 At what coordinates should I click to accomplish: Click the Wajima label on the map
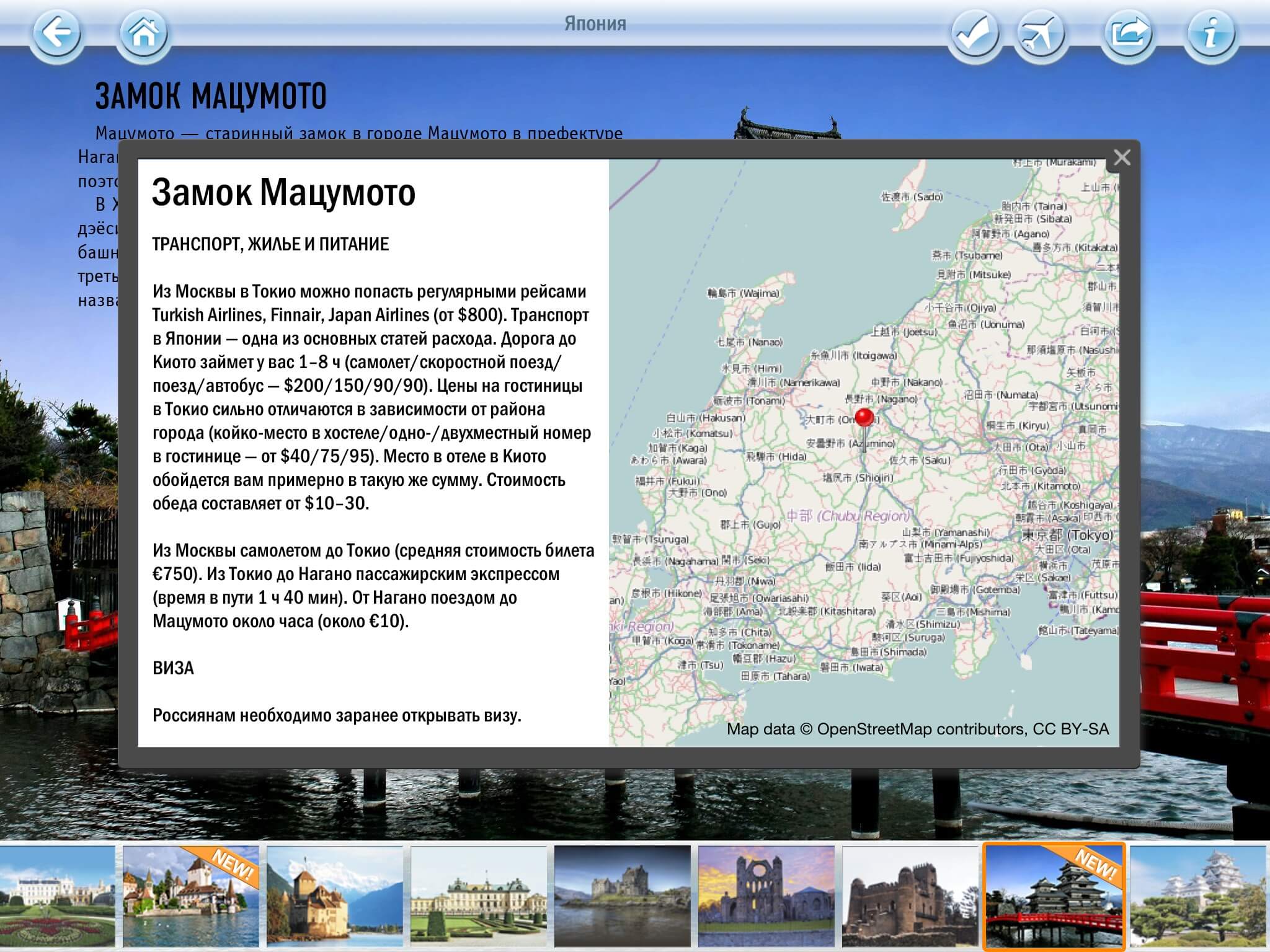coord(743,293)
